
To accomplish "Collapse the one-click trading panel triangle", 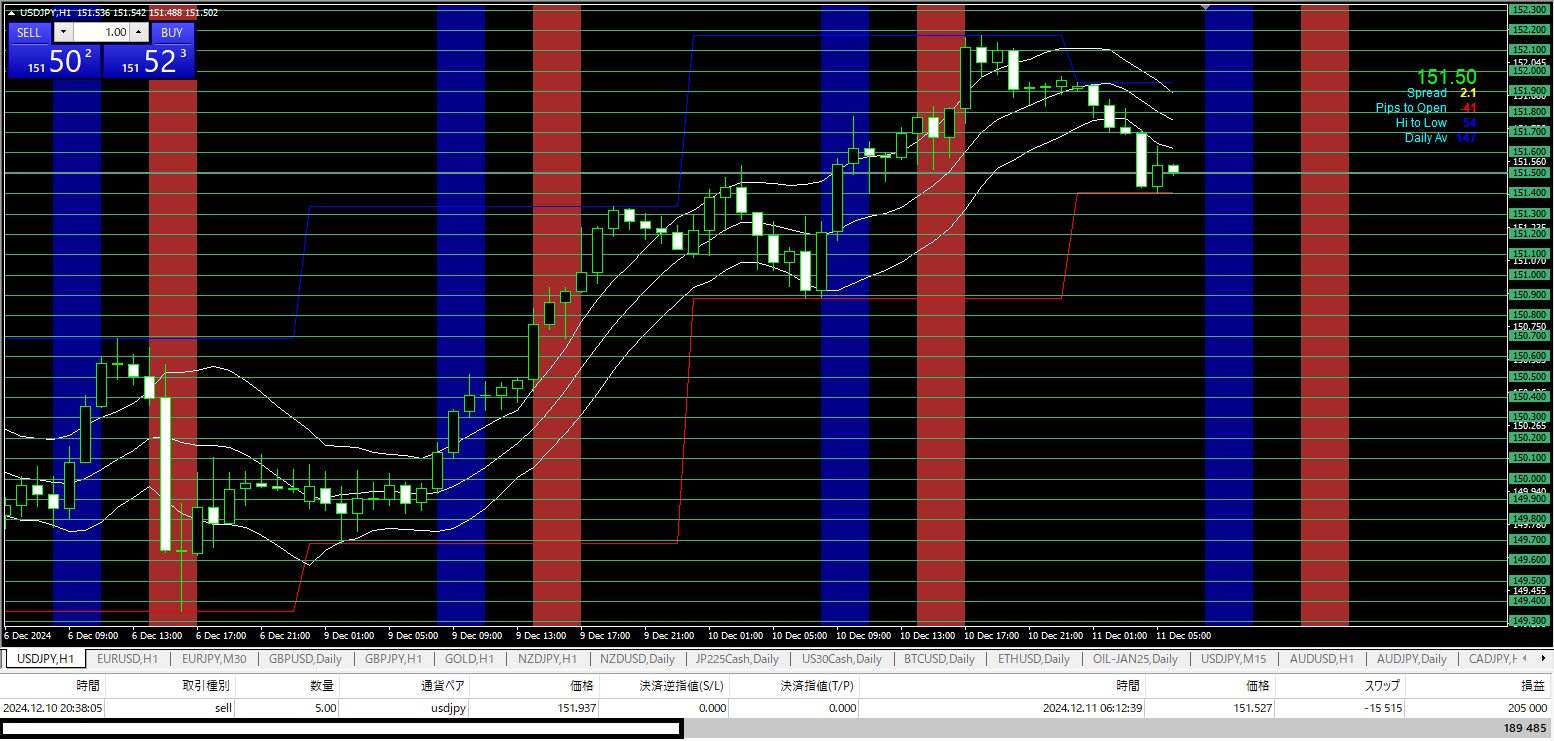I will coord(11,13).
